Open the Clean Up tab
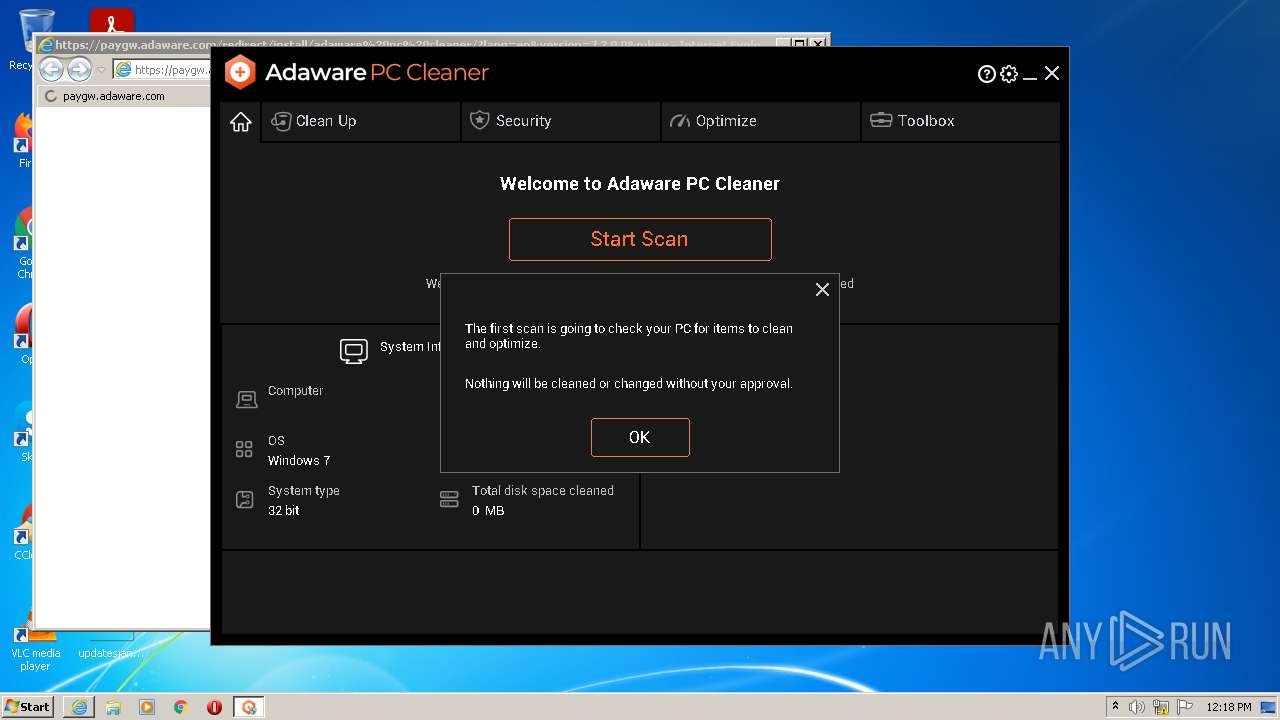The image size is (1280, 720). click(361, 121)
